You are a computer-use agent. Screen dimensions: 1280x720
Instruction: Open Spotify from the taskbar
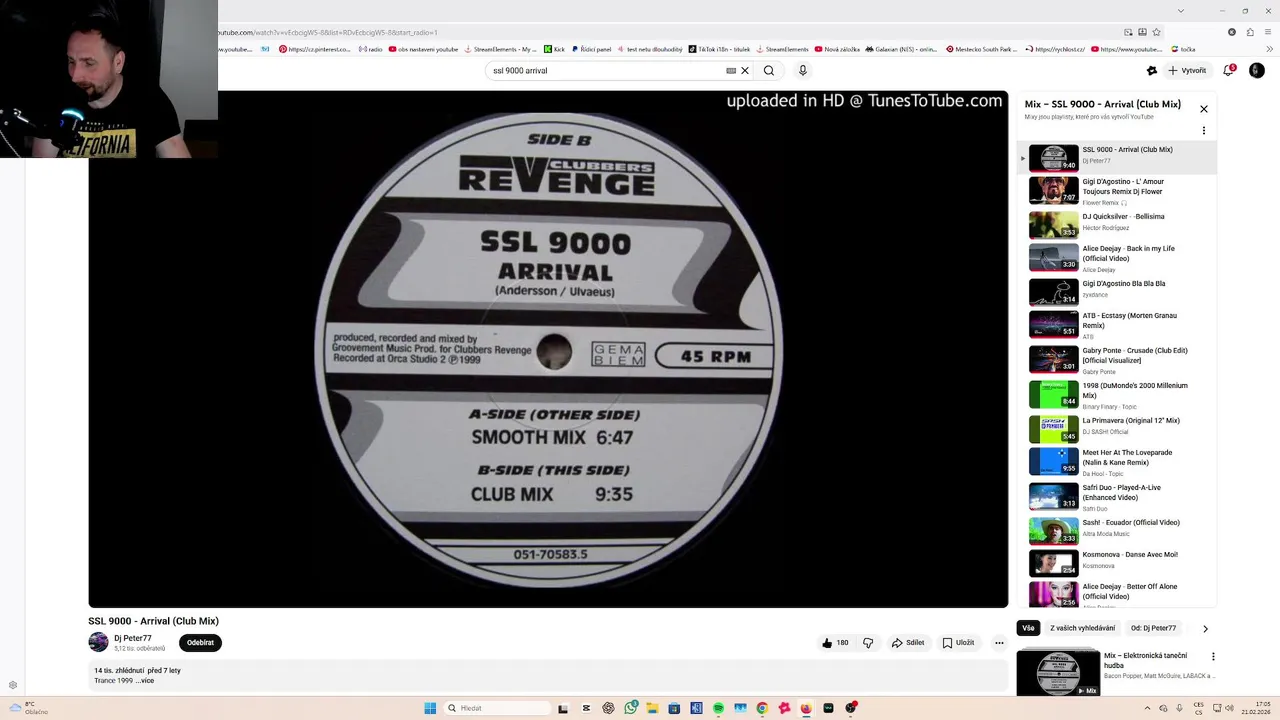(718, 708)
